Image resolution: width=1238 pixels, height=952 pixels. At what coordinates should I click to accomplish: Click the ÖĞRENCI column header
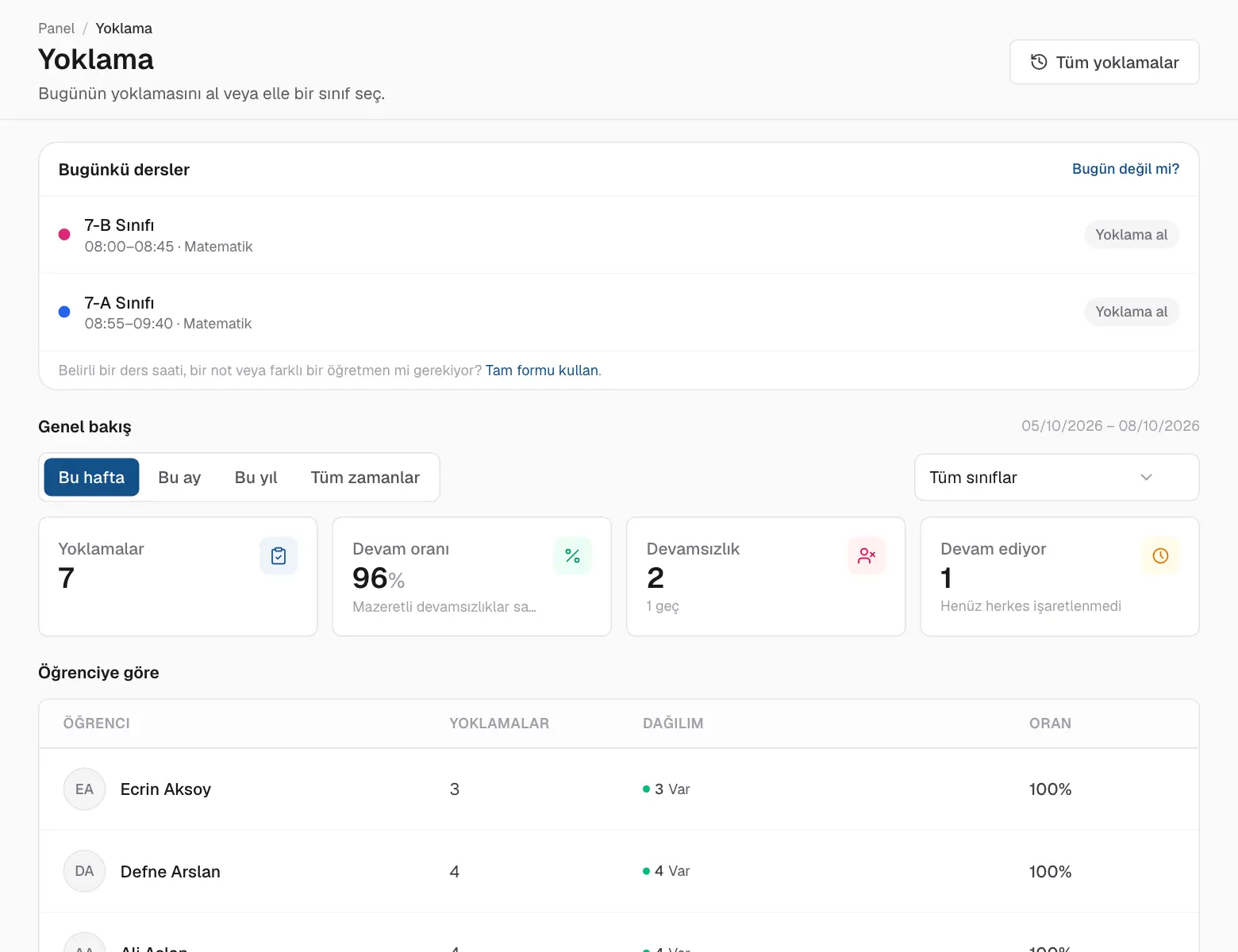(x=97, y=724)
